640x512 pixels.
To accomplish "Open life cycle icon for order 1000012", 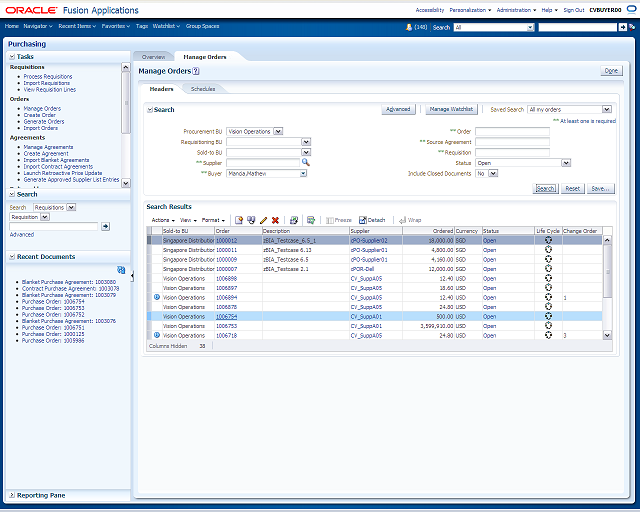I will (549, 240).
